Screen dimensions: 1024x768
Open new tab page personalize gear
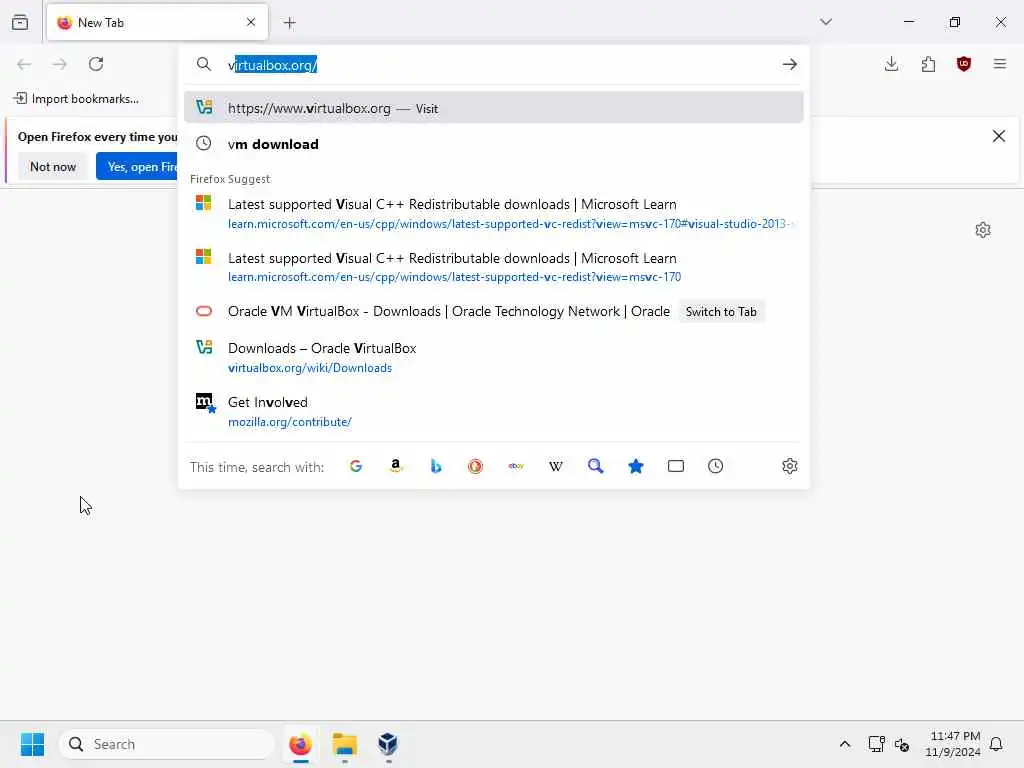(983, 230)
